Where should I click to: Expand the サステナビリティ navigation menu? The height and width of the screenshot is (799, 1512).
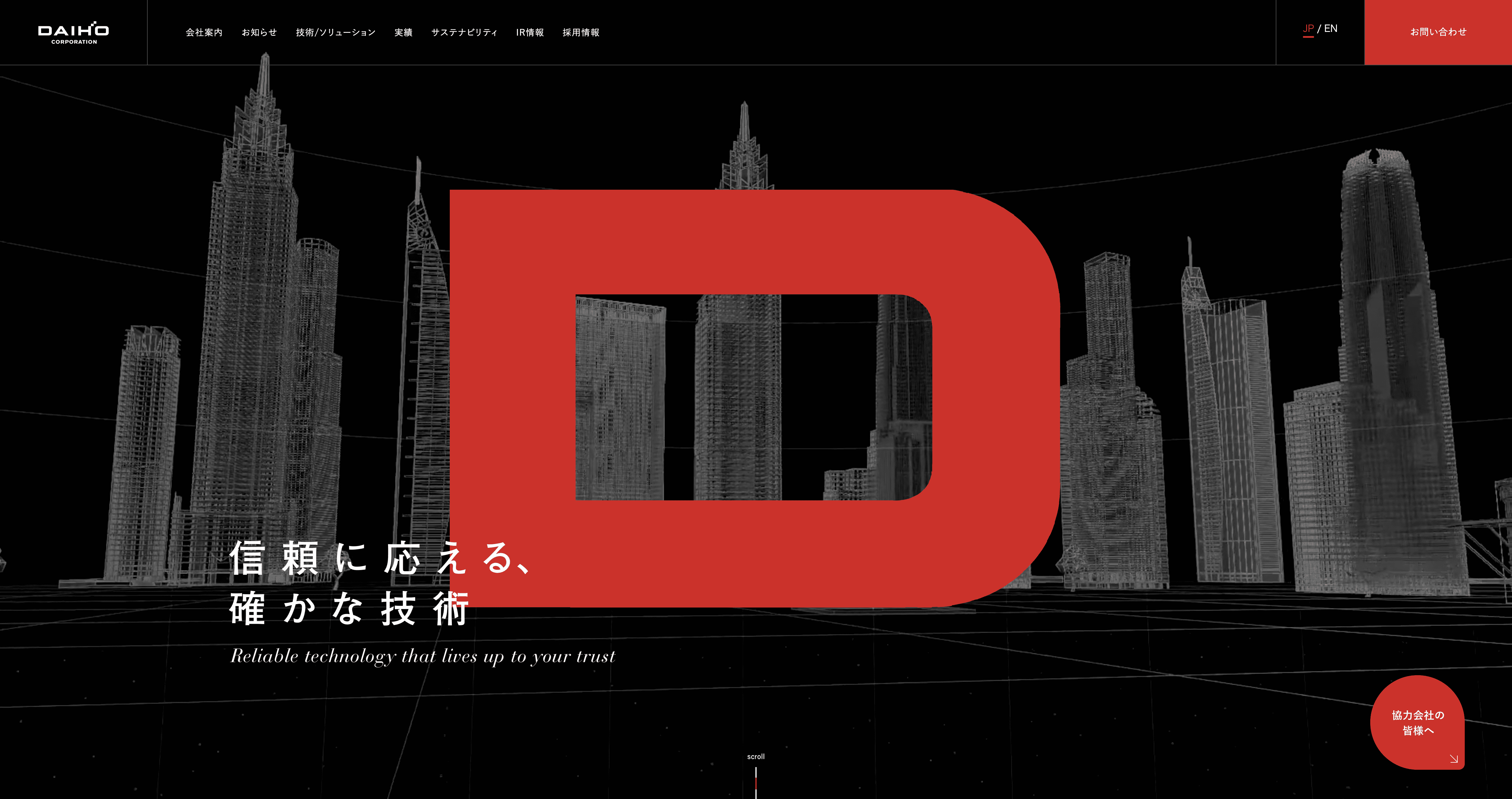(x=464, y=32)
